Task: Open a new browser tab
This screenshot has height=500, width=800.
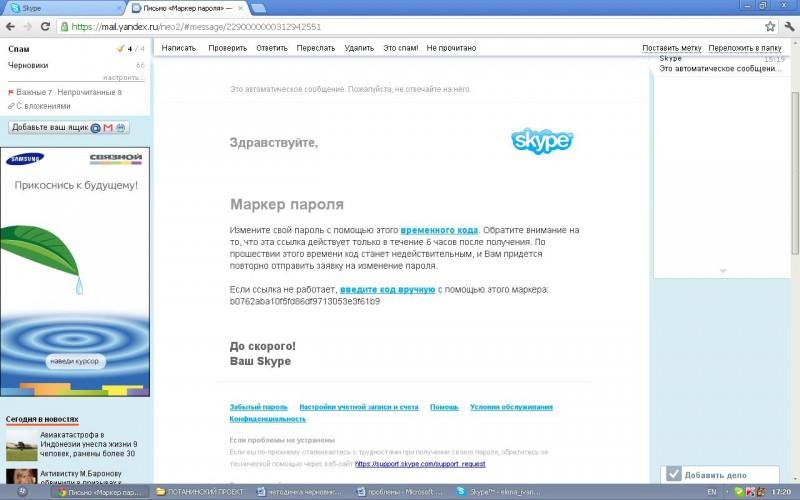Action: 259,8
